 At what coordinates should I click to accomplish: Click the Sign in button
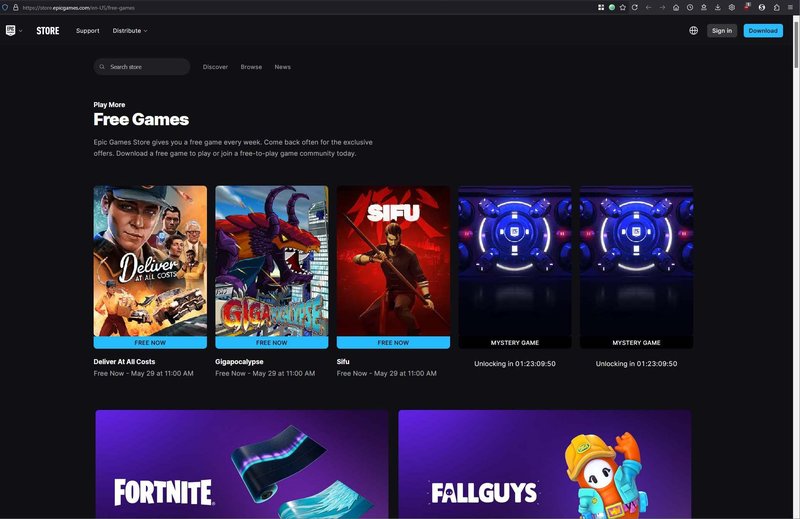tap(722, 31)
